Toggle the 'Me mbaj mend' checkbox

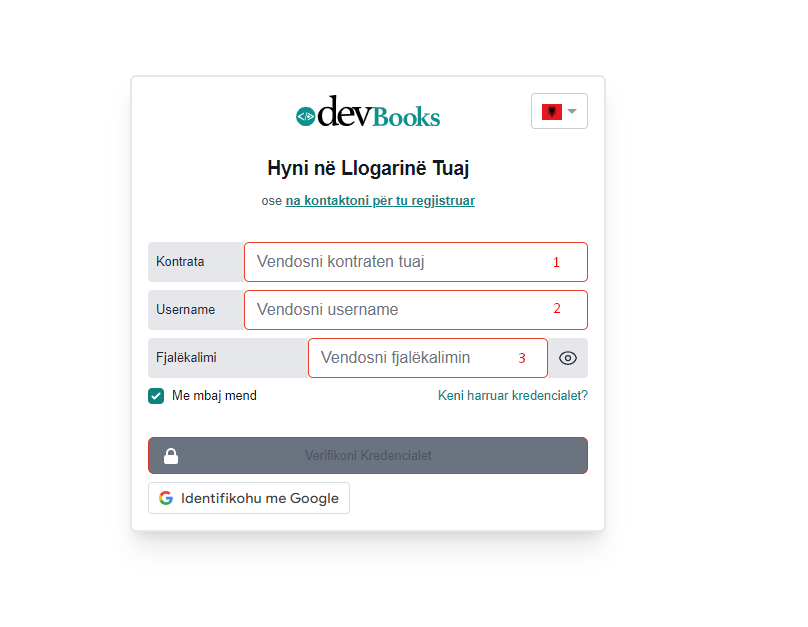pos(156,396)
